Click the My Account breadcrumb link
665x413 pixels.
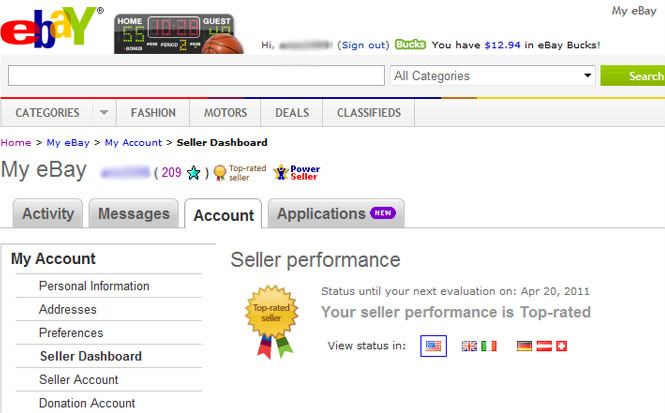point(133,142)
